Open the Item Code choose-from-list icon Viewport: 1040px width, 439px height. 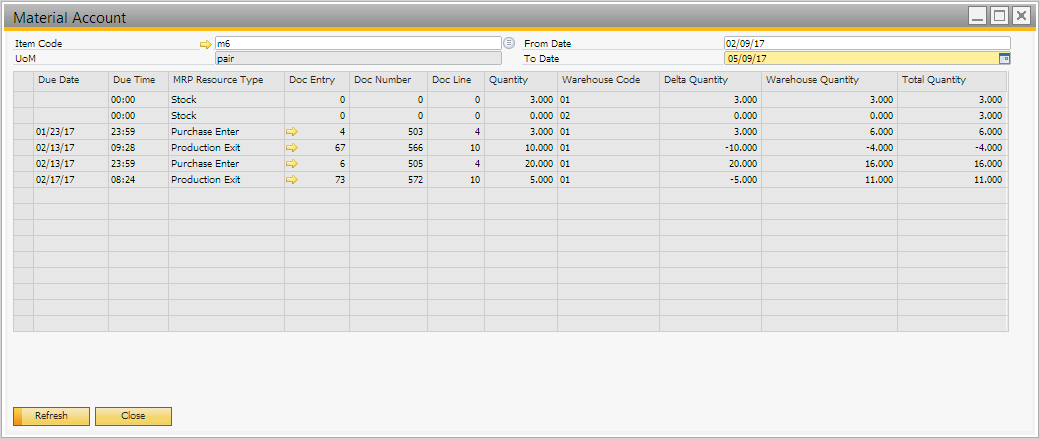click(x=508, y=43)
